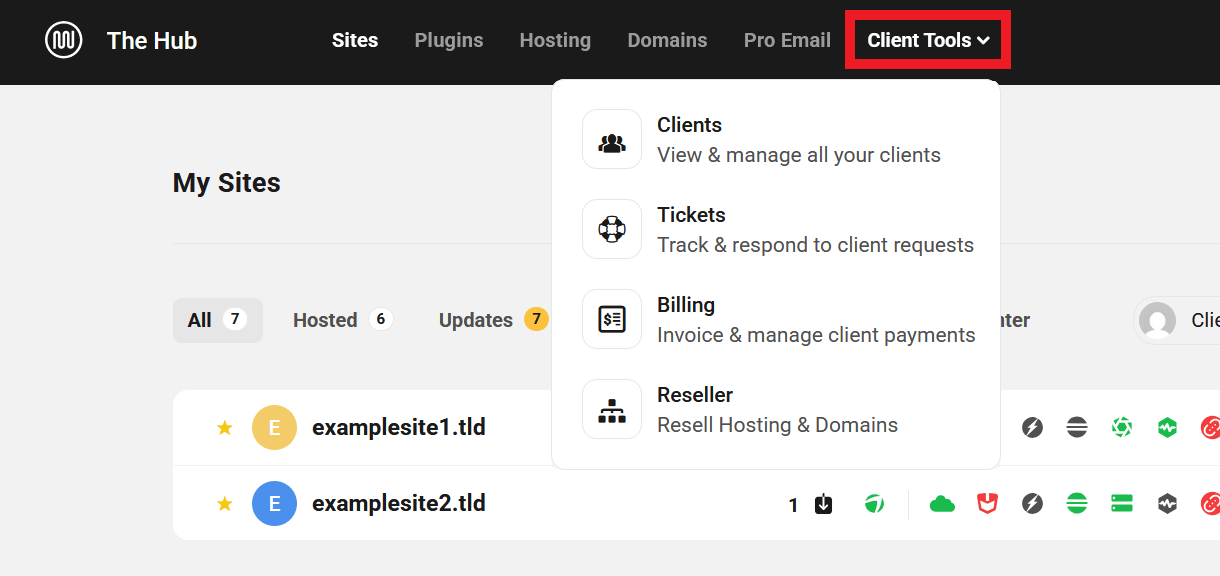Click Smush stripes icon for examplesite1.tld

point(1077,428)
